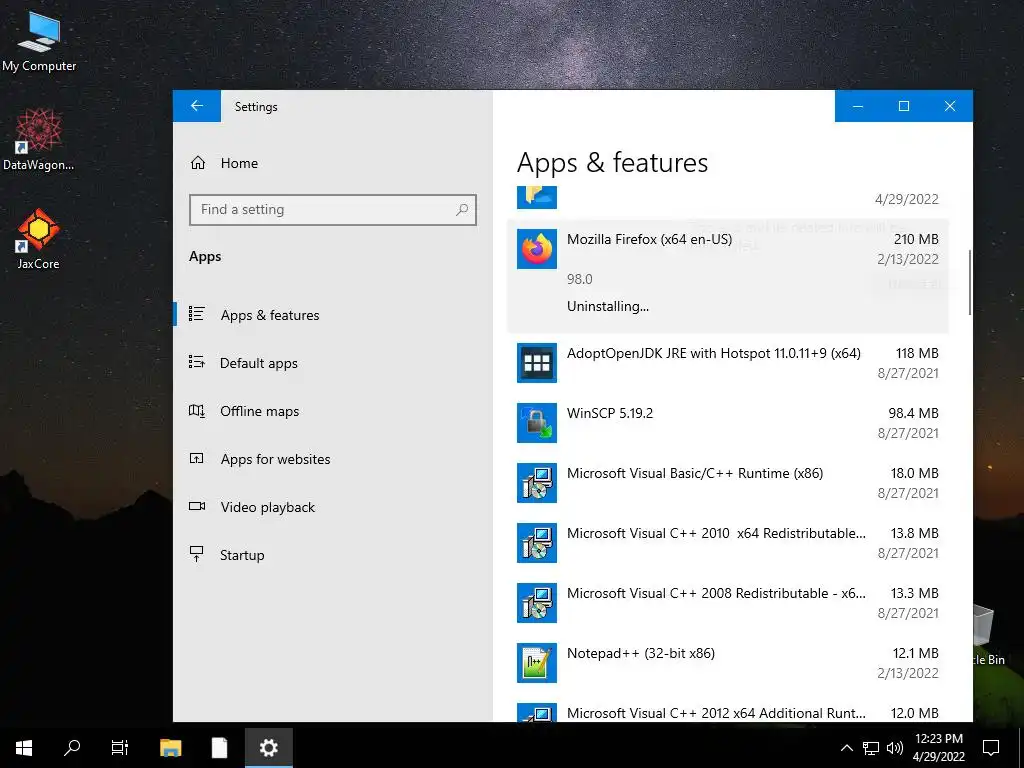Click the Startup sidebar icon

tap(197, 554)
